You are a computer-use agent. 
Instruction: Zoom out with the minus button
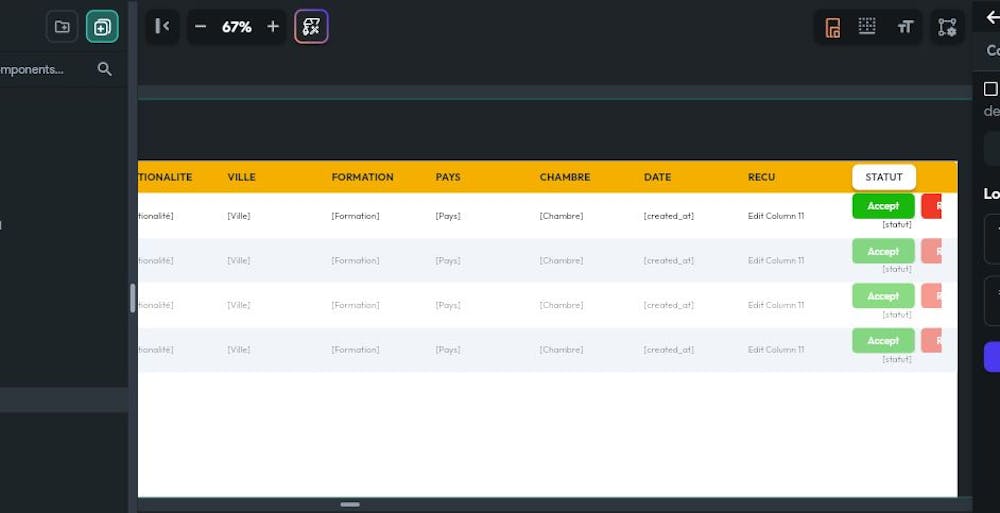[x=200, y=26]
